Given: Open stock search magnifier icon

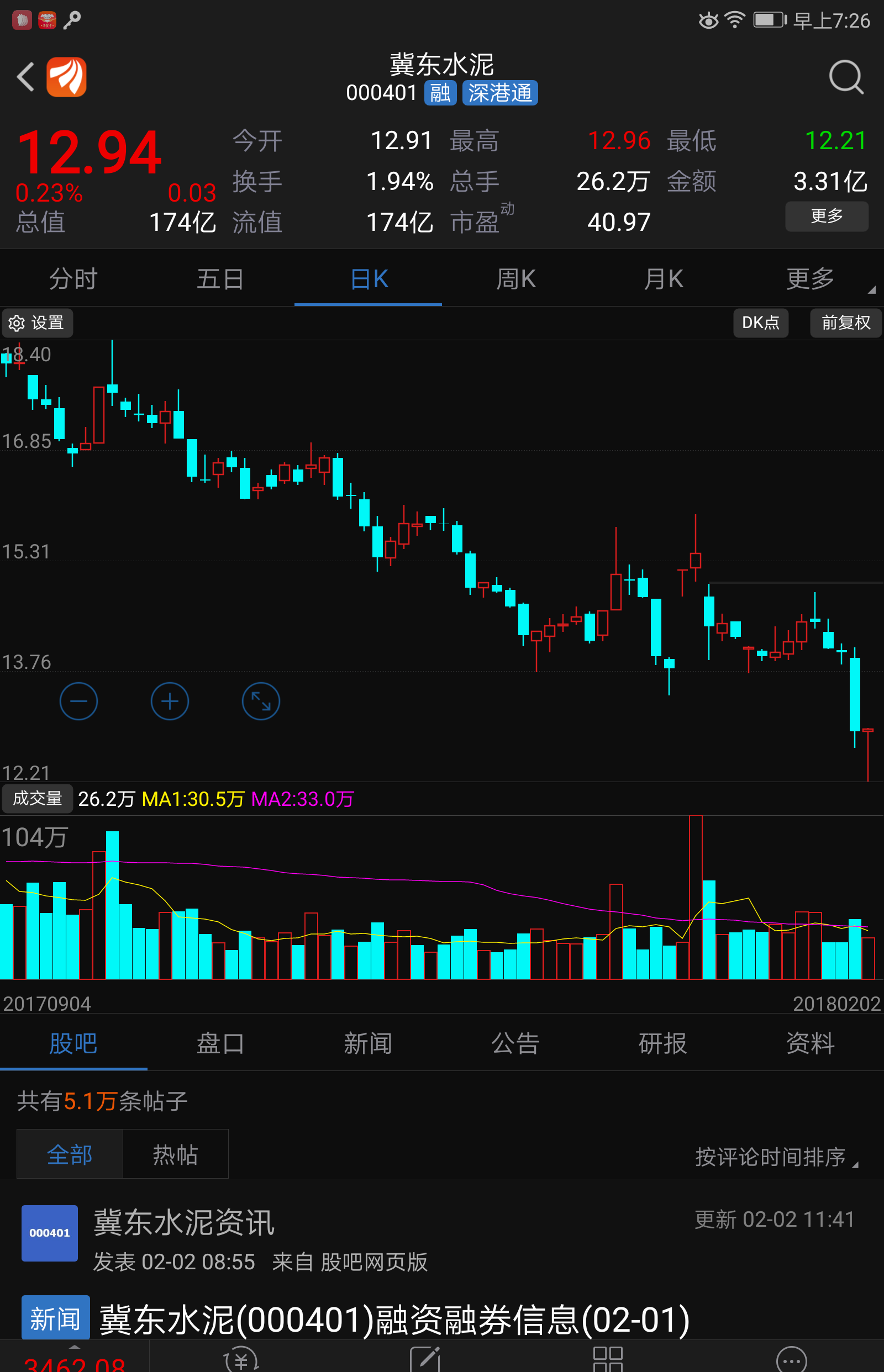Looking at the screenshot, I should pyautogui.click(x=846, y=77).
